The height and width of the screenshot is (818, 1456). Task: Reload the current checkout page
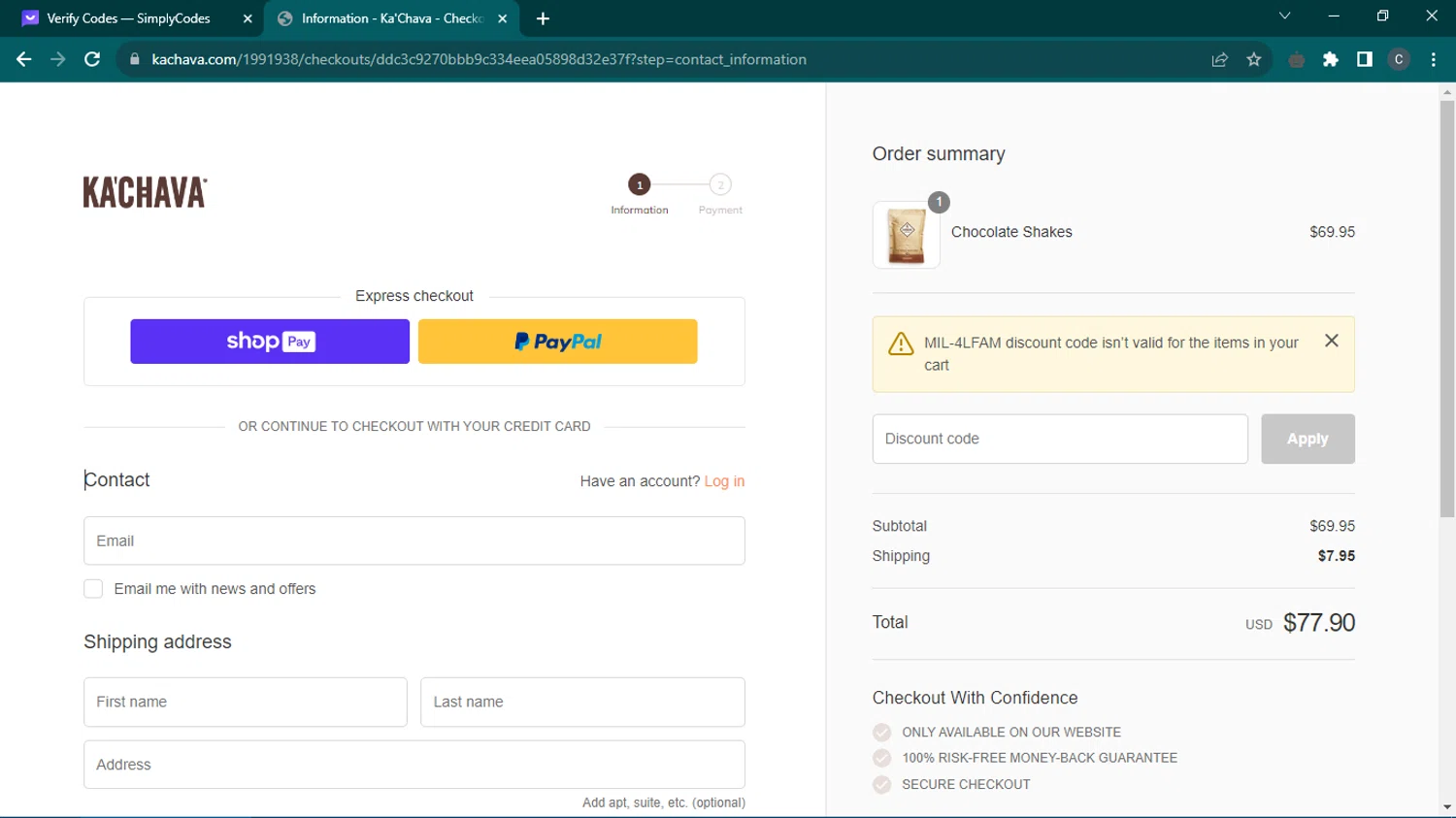(92, 59)
